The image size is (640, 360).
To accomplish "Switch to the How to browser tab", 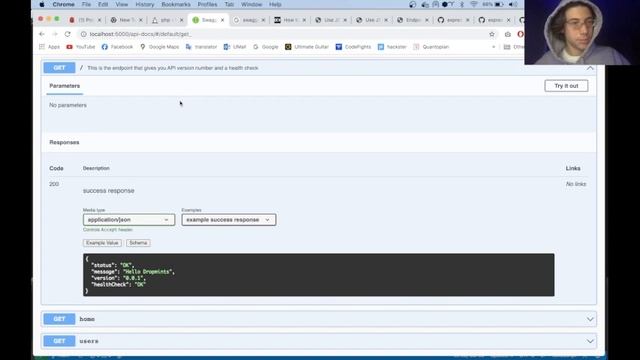I will point(289,20).
